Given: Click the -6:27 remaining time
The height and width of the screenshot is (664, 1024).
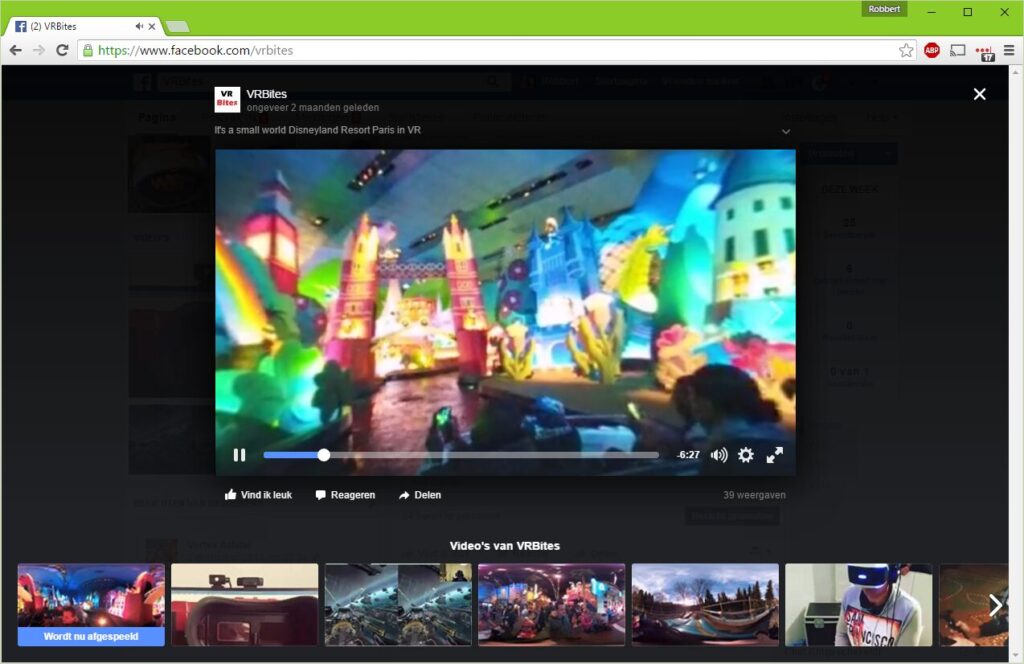Looking at the screenshot, I should click(688, 455).
